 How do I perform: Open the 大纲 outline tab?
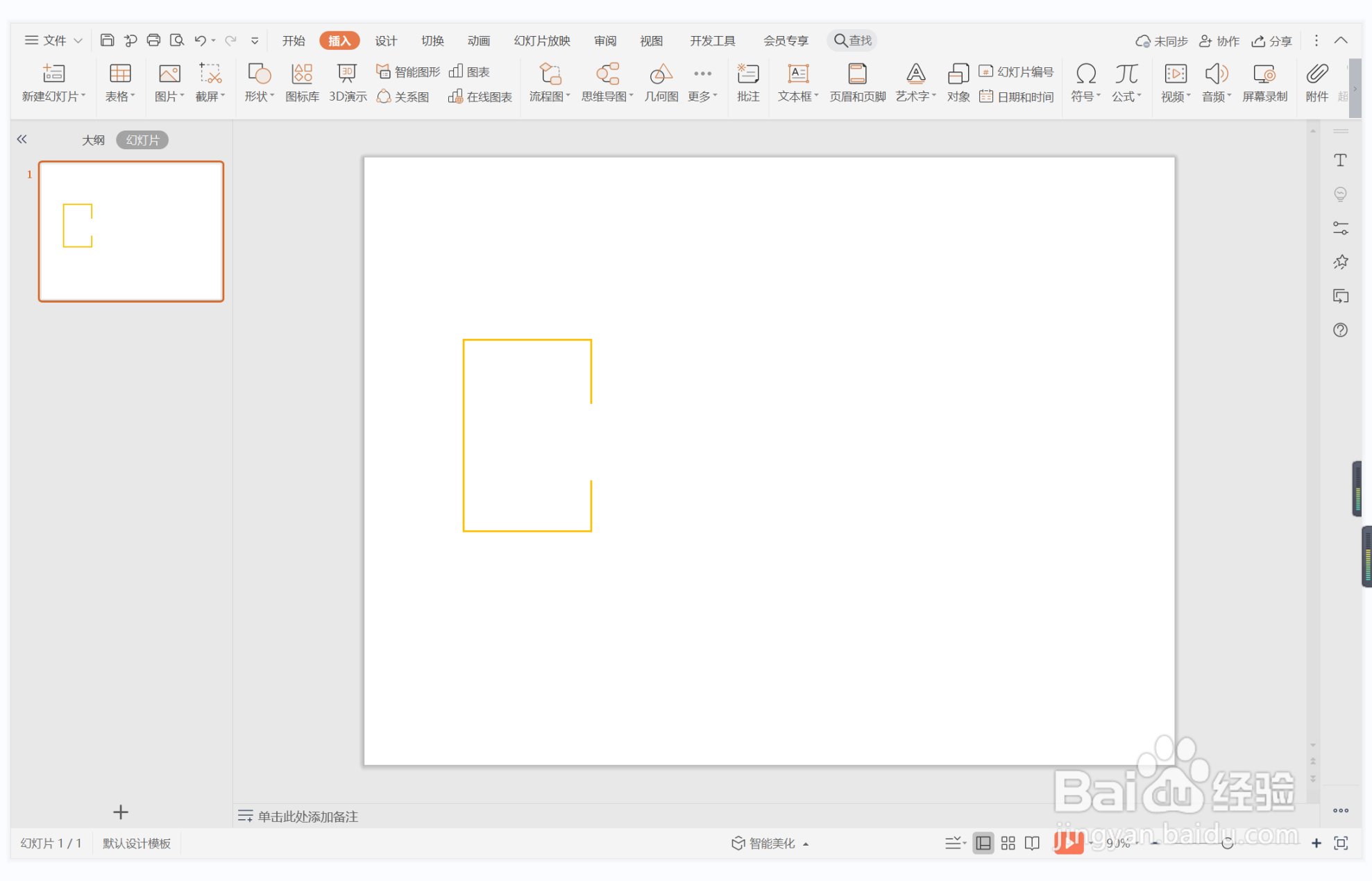[x=93, y=140]
